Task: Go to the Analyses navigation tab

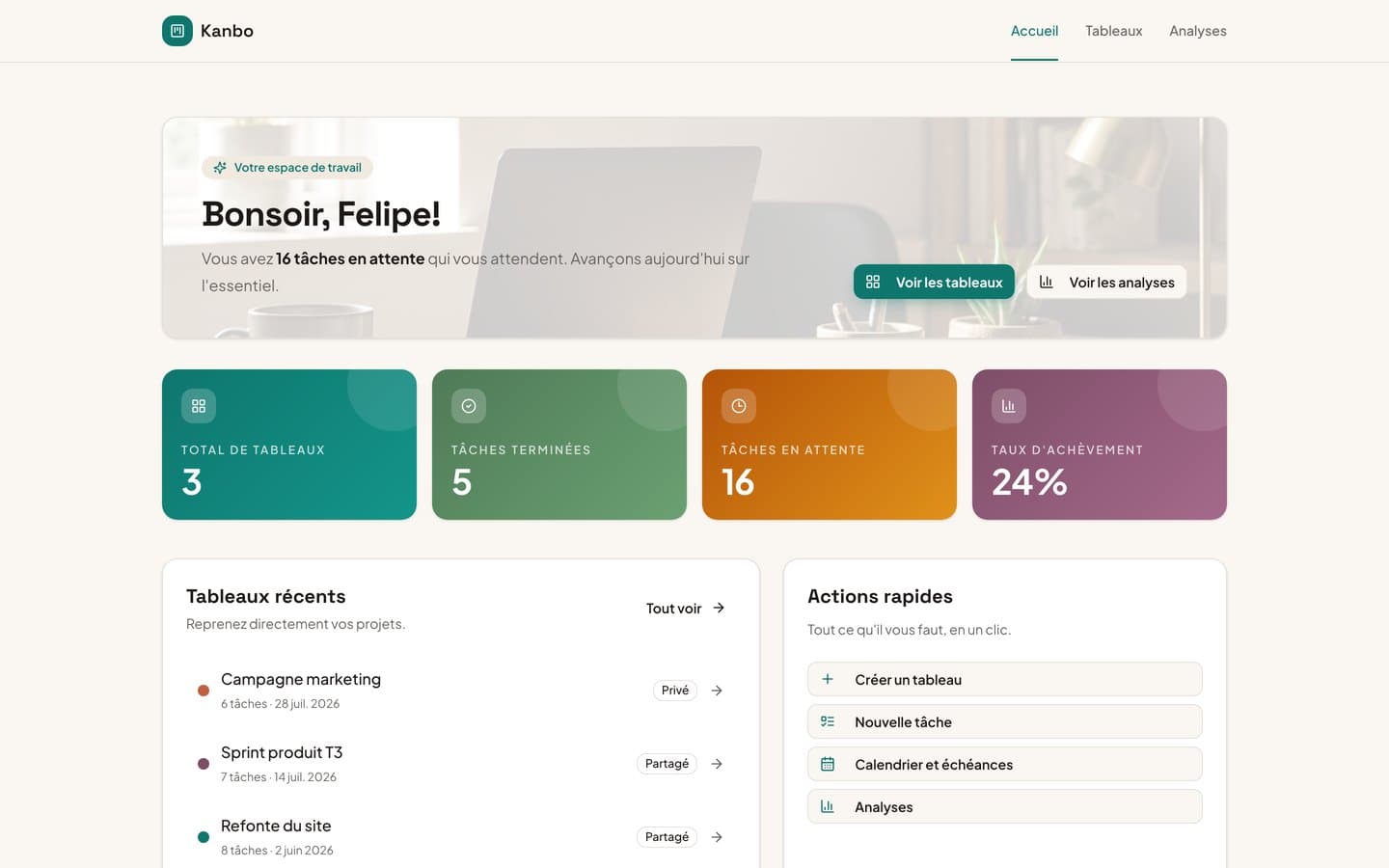Action: click(1197, 31)
